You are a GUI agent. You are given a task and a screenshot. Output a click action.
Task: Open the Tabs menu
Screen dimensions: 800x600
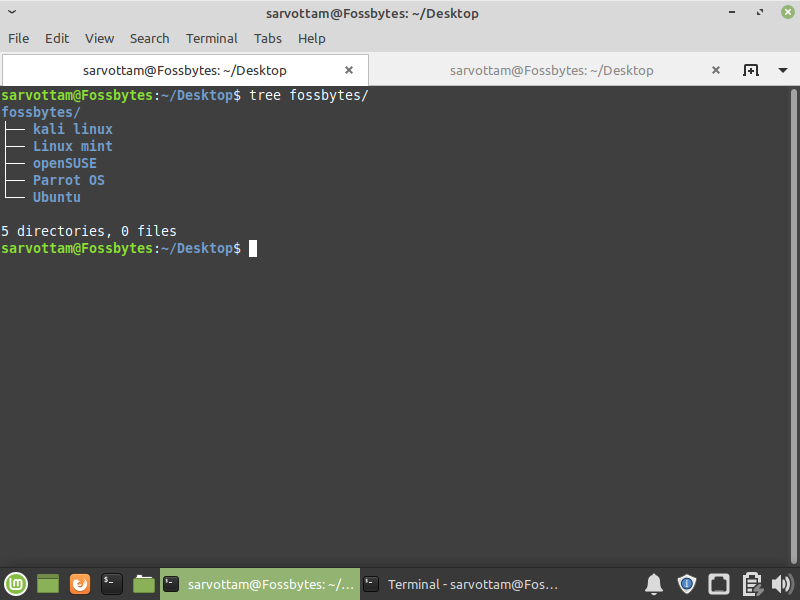[x=267, y=38]
